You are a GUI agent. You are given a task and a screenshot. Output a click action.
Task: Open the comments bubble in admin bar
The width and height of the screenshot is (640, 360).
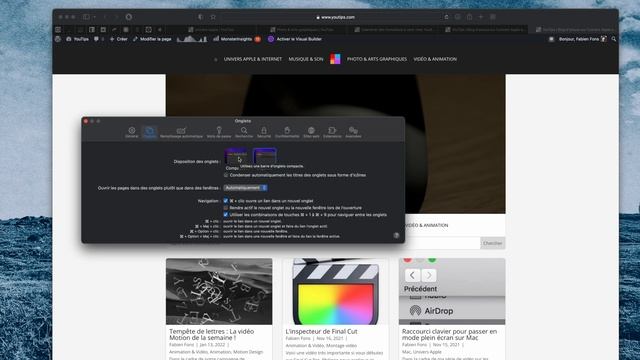(96, 39)
